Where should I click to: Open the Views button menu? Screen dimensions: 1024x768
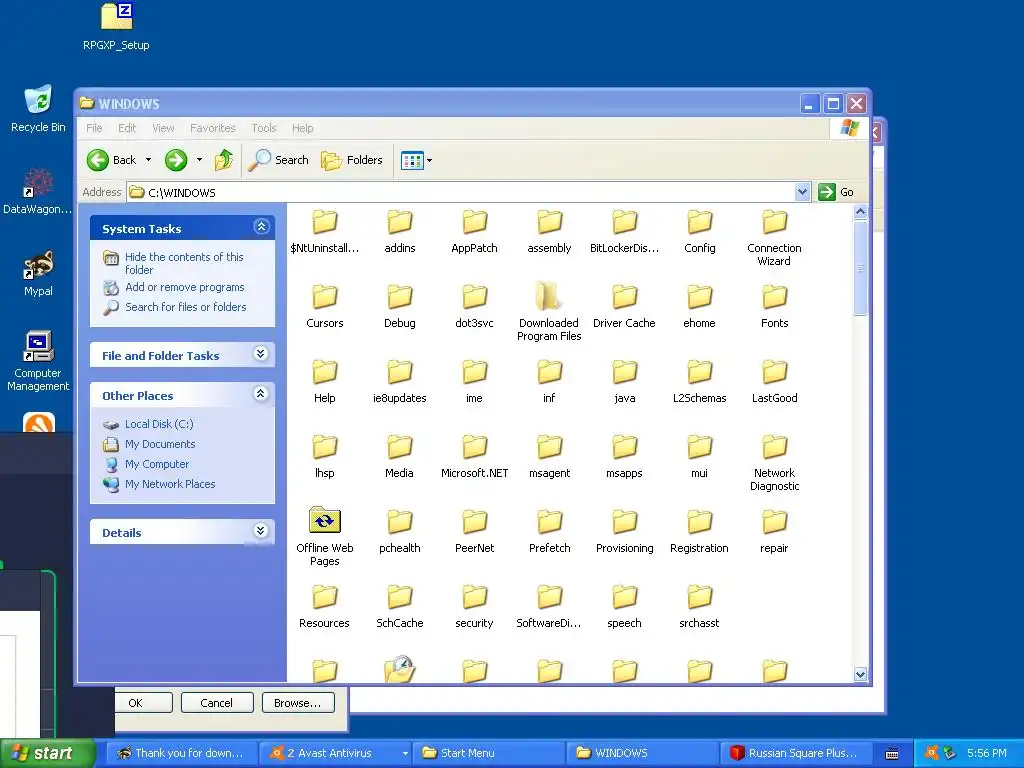[416, 160]
